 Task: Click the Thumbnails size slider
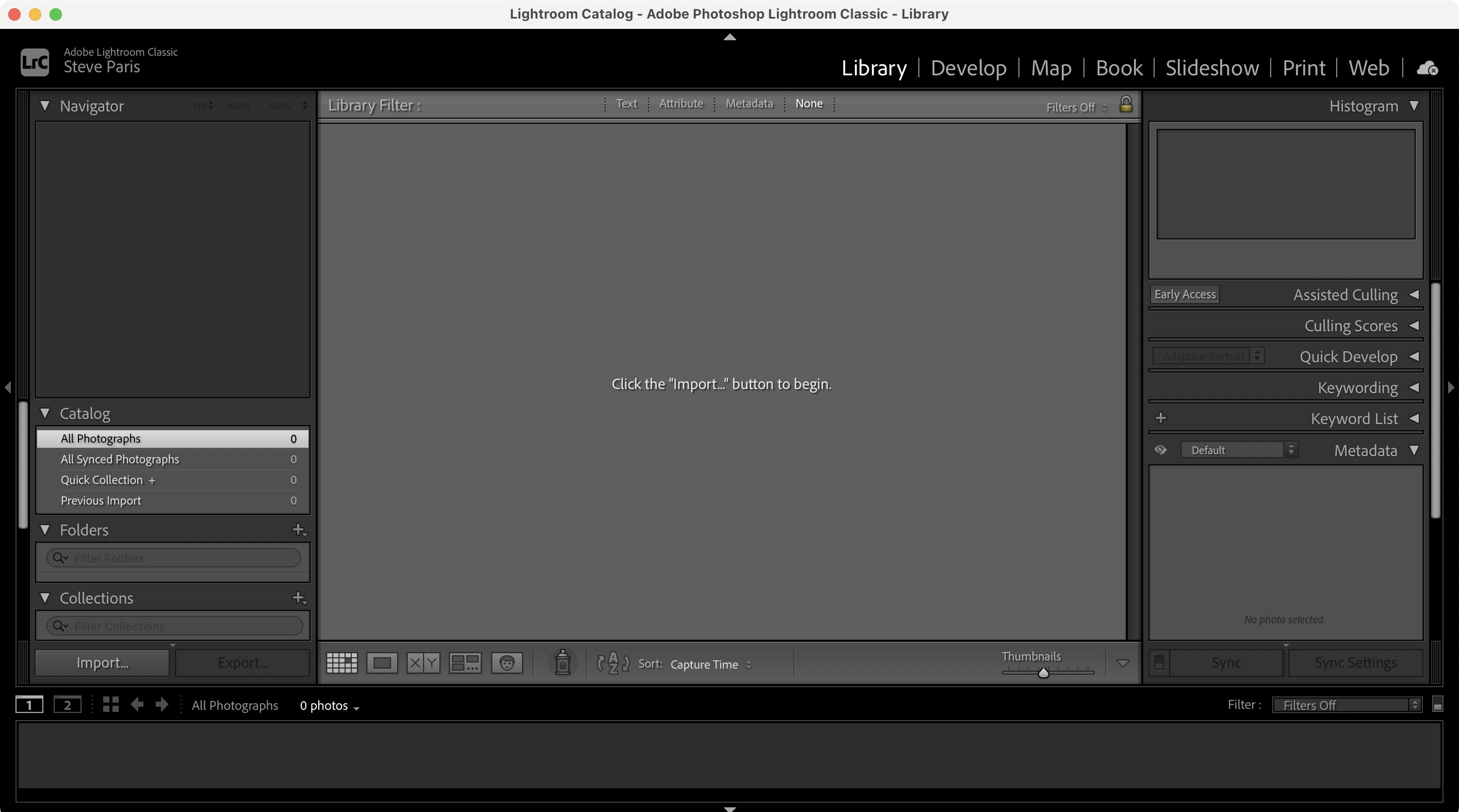[x=1044, y=673]
